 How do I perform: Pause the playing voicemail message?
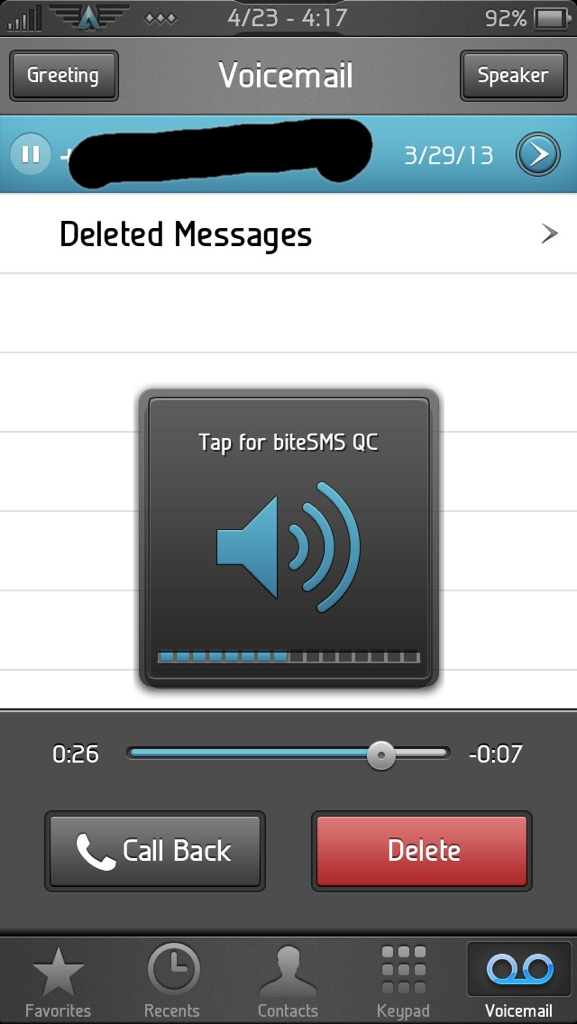[30, 155]
